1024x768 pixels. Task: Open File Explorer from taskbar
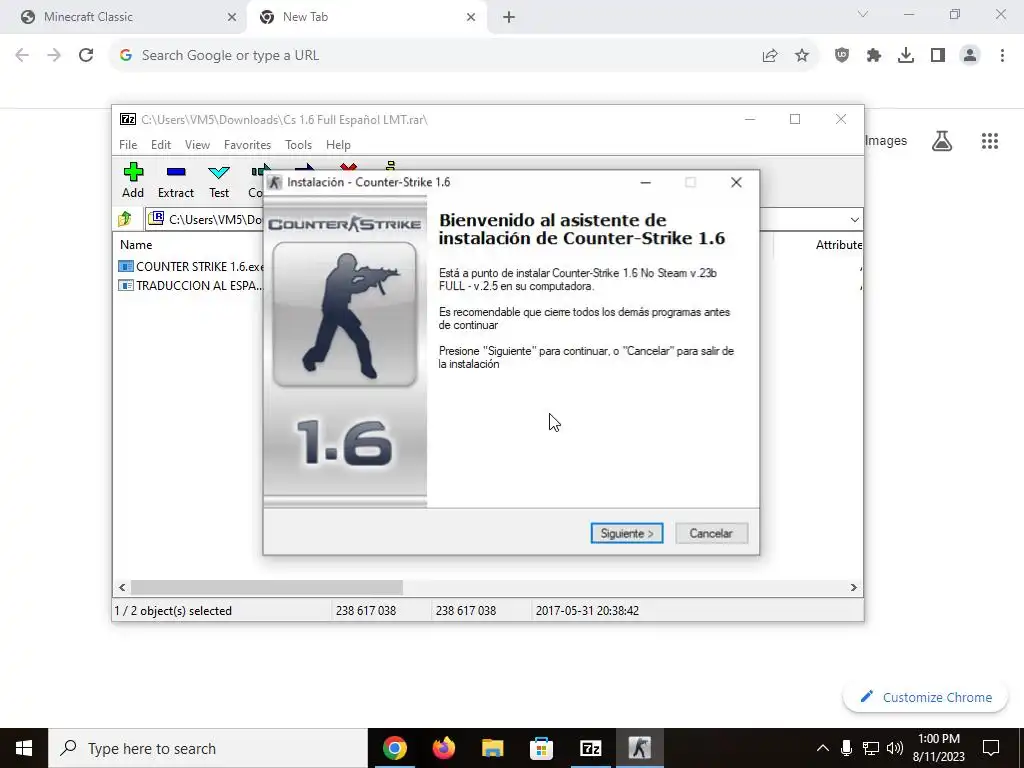point(492,748)
